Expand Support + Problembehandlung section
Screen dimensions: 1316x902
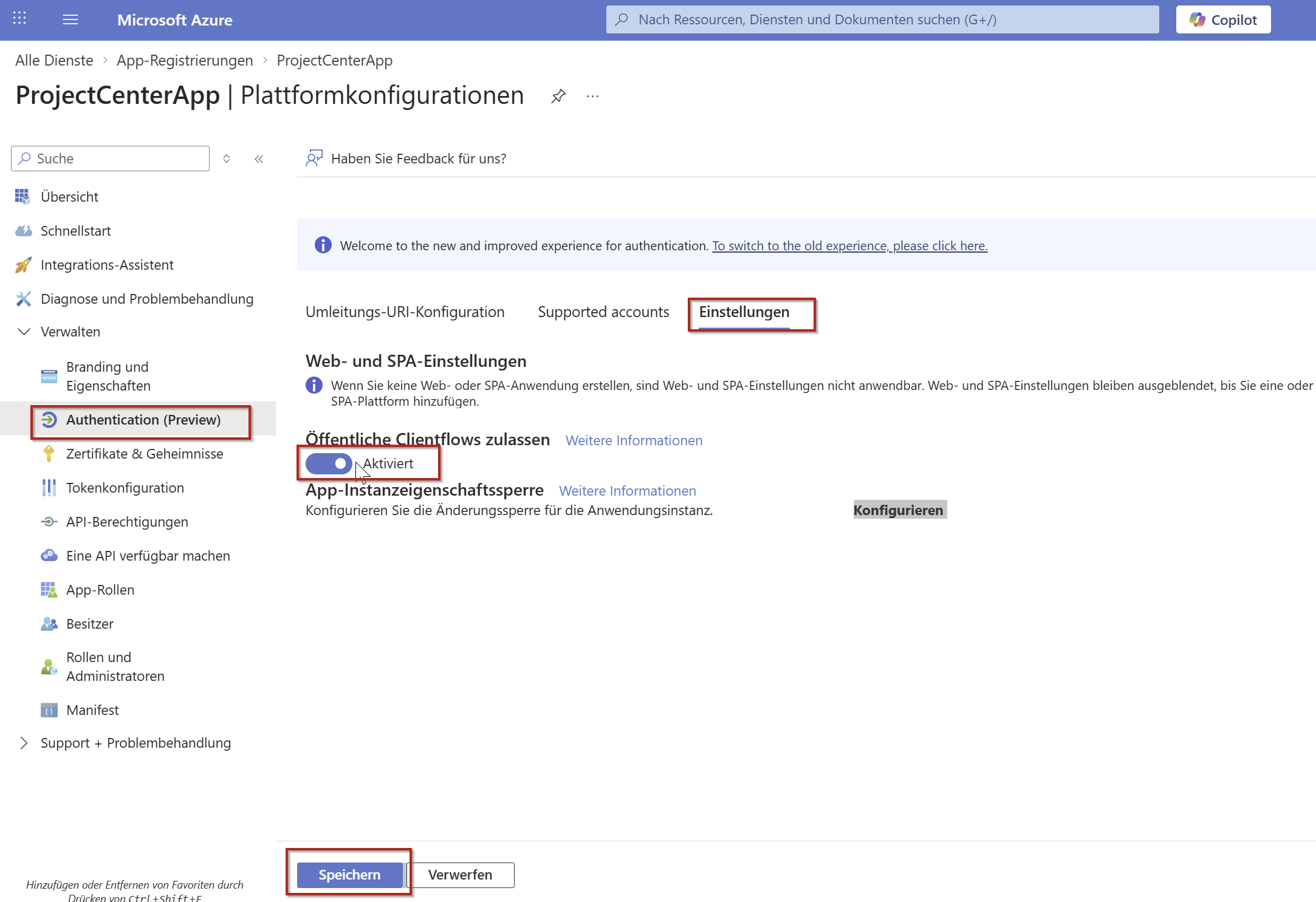pos(24,743)
